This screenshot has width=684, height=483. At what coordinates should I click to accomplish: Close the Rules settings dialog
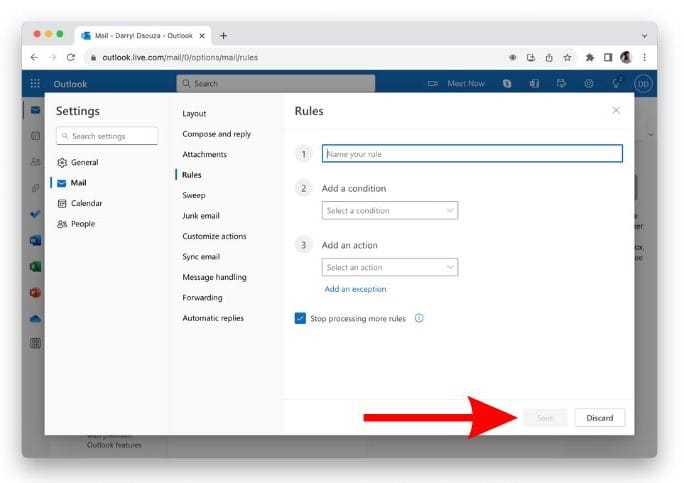[x=616, y=110]
